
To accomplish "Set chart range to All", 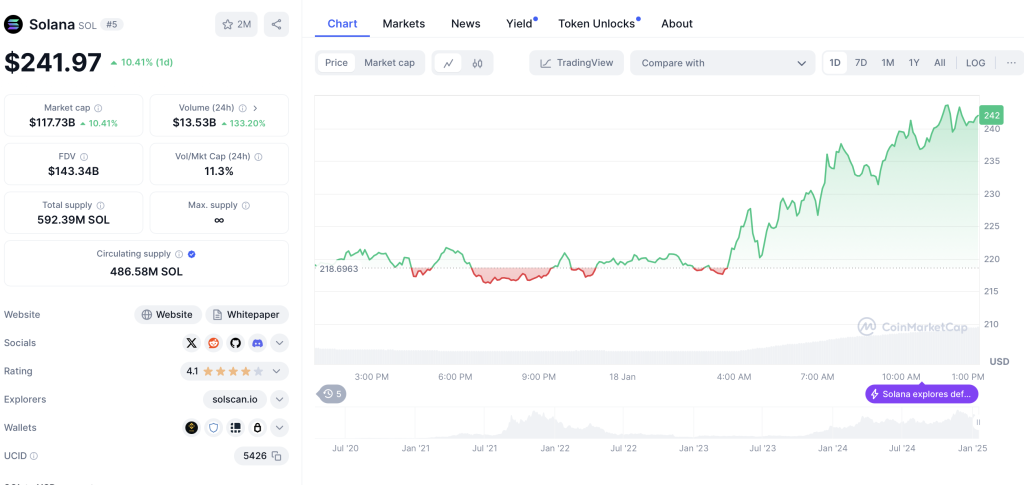I will click(939, 63).
